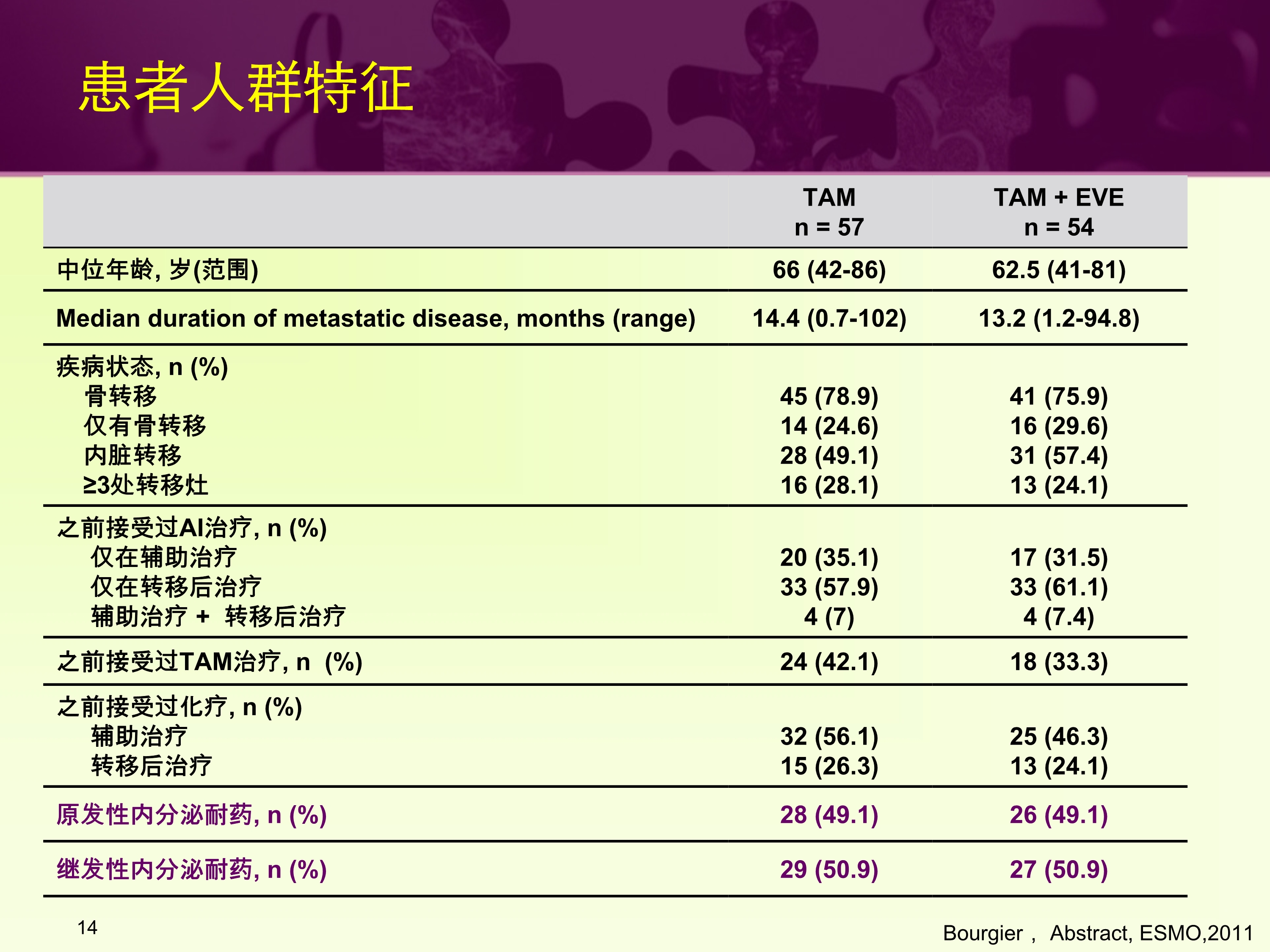The image size is (1270, 952).
Task: Click the citation Bourgier, Abstract, ESMO,2011
Action: (1098, 934)
